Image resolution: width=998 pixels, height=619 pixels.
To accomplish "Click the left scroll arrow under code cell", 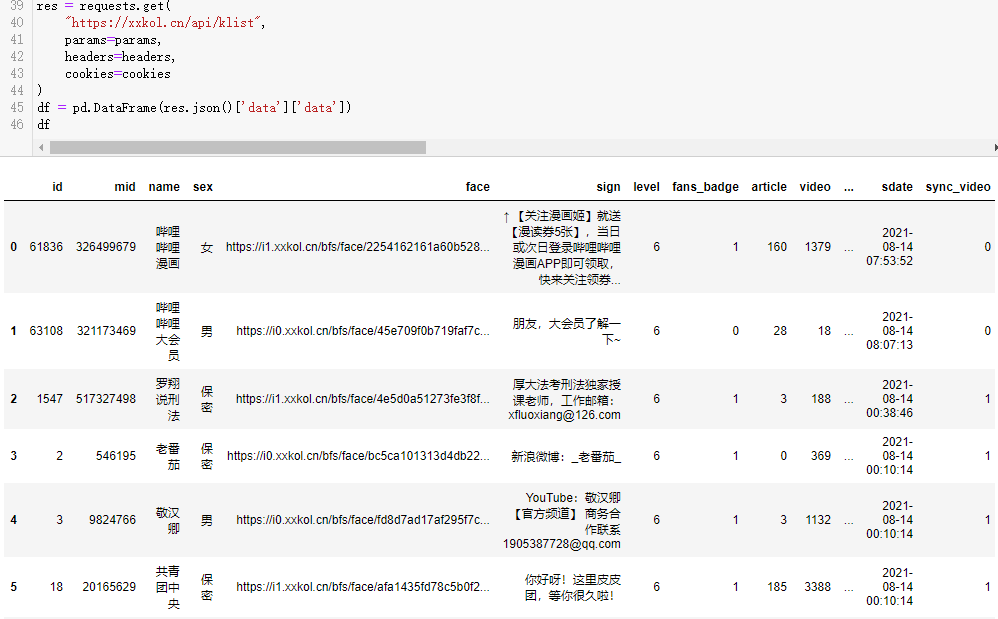I will tap(41, 147).
